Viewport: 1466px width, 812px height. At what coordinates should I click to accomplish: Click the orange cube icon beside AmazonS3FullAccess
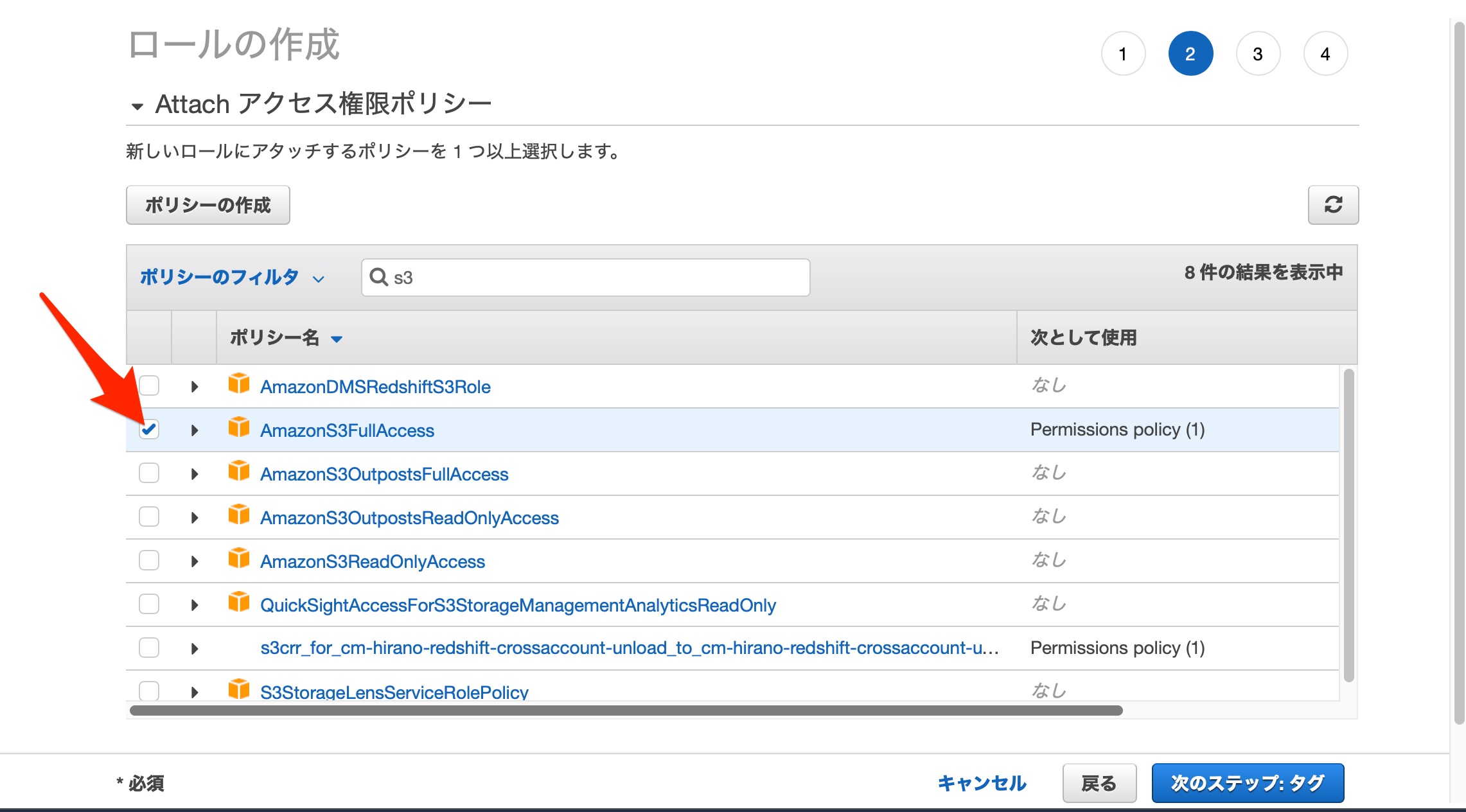(x=238, y=427)
